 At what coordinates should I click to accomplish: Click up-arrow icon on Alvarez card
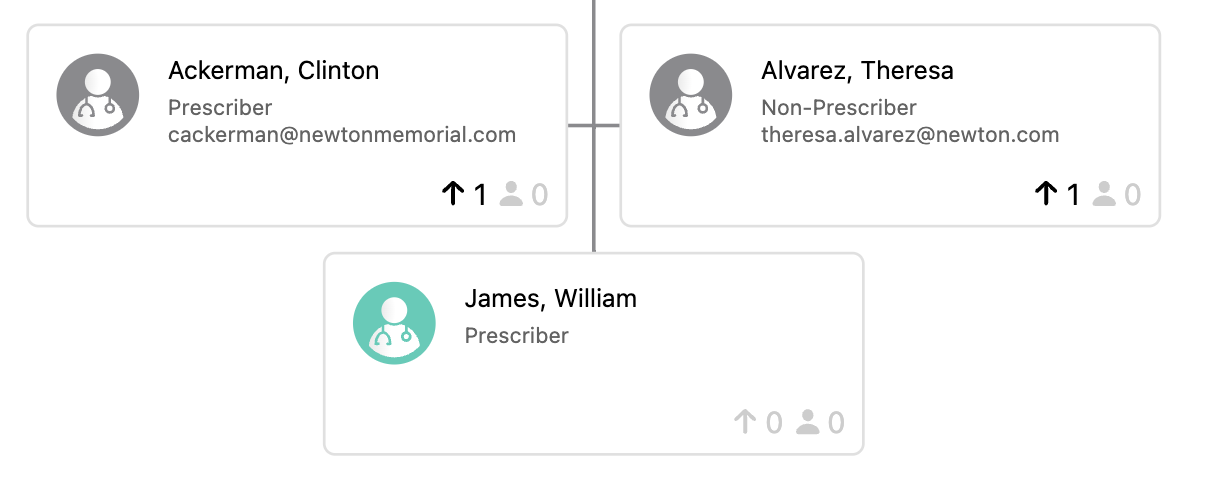(1046, 194)
